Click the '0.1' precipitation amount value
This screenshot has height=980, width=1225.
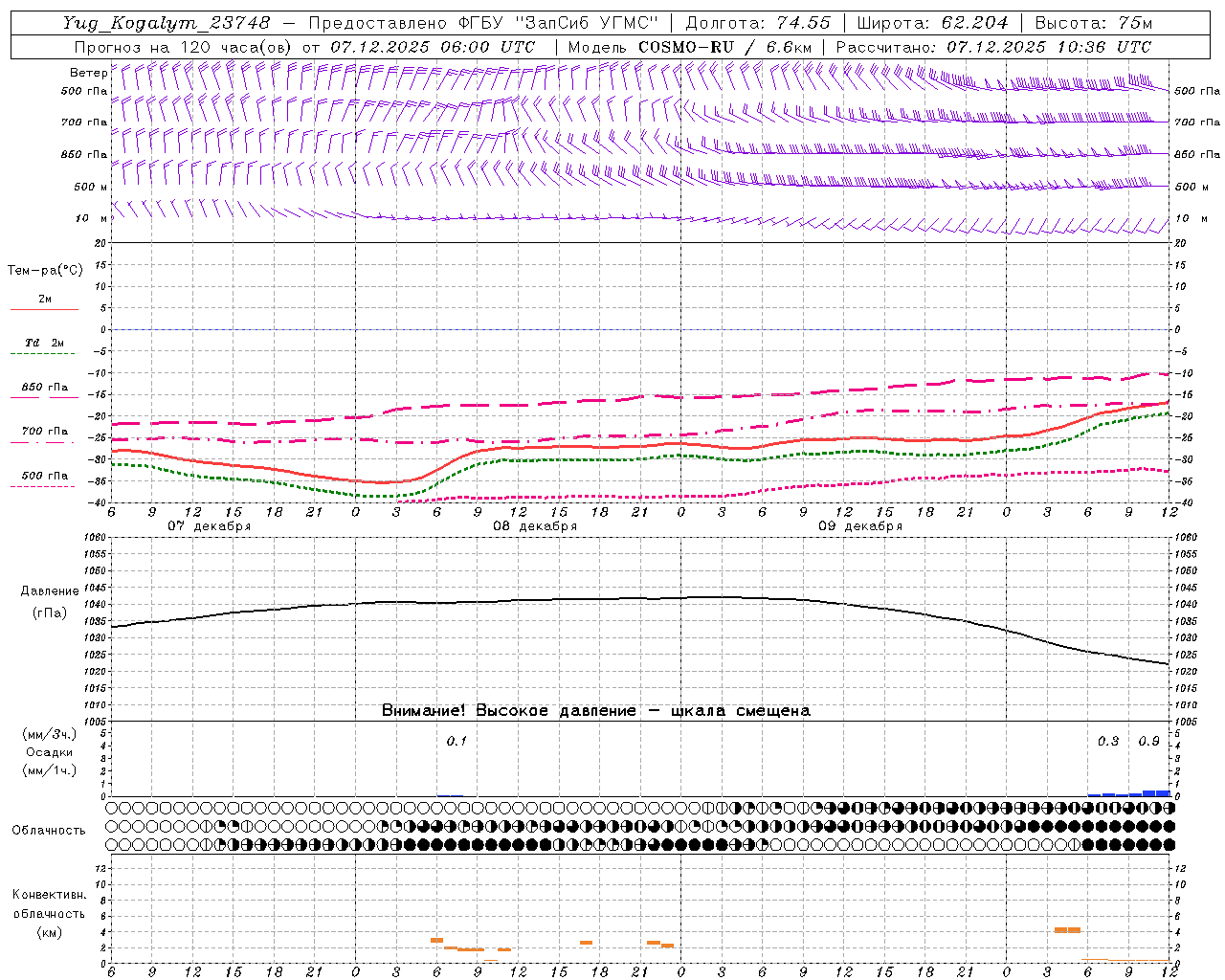coord(457,742)
